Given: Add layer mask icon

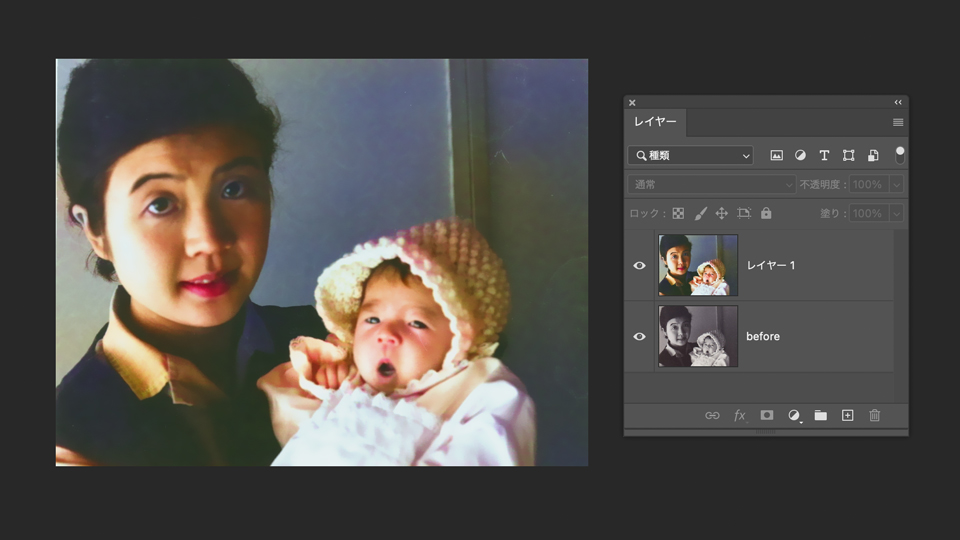Looking at the screenshot, I should pos(767,415).
